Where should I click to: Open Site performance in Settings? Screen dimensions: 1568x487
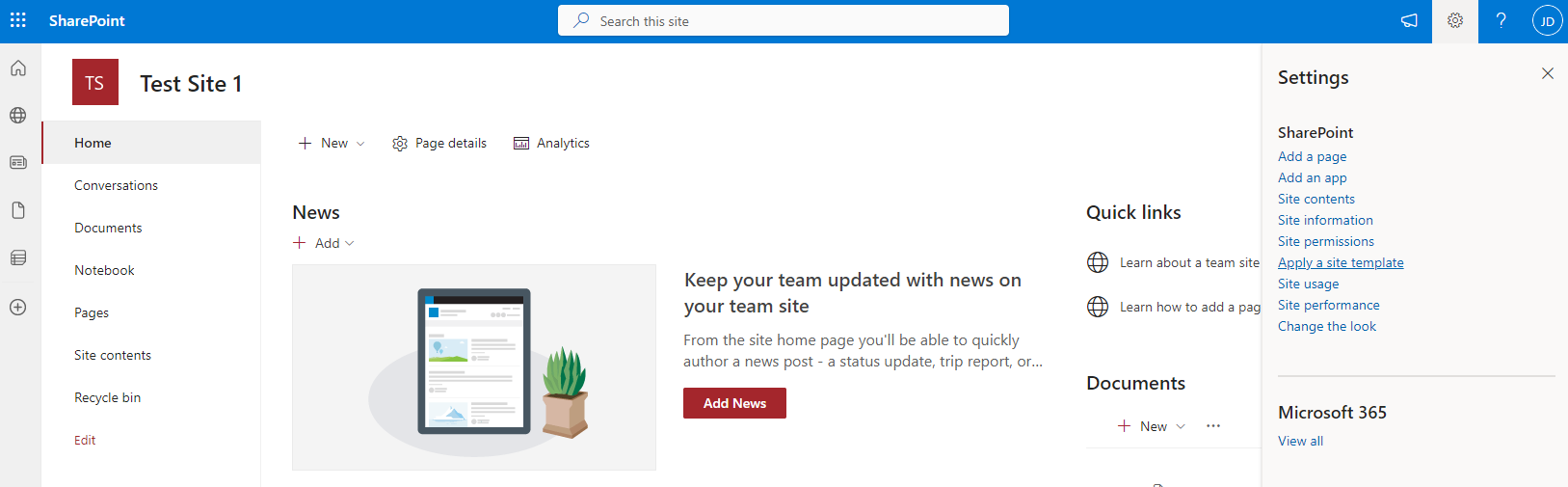coord(1328,305)
